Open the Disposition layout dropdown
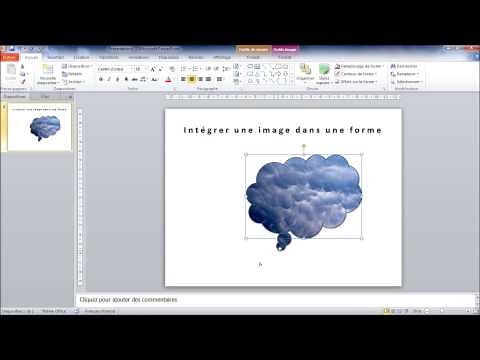Screen dimensions: 480x360 pyautogui.click(x=77, y=66)
